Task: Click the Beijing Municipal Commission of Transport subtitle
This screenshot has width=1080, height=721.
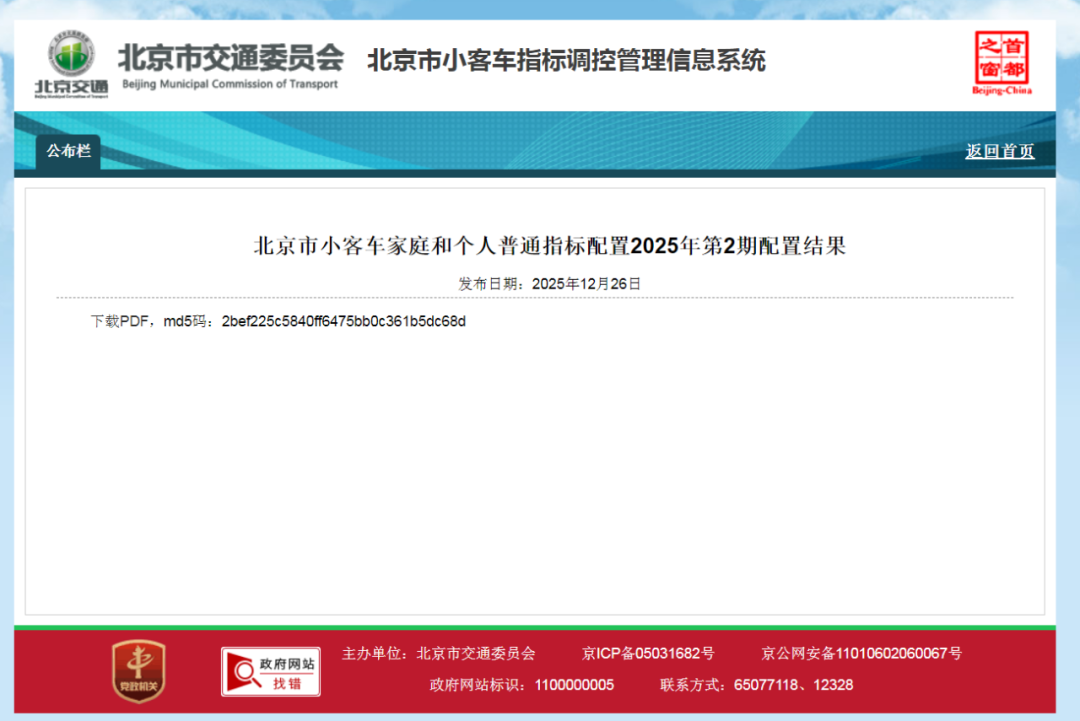Action: click(x=230, y=85)
